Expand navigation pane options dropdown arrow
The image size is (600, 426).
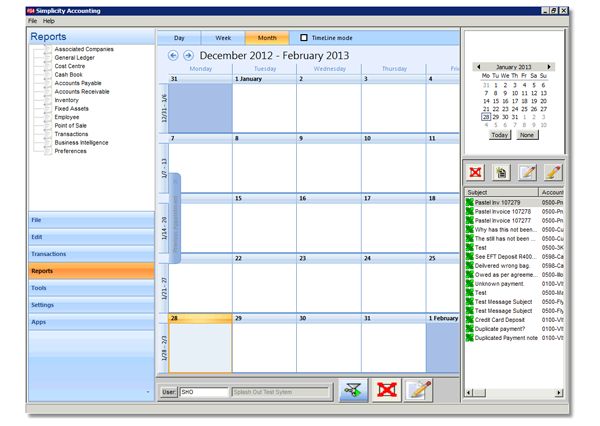148,392
